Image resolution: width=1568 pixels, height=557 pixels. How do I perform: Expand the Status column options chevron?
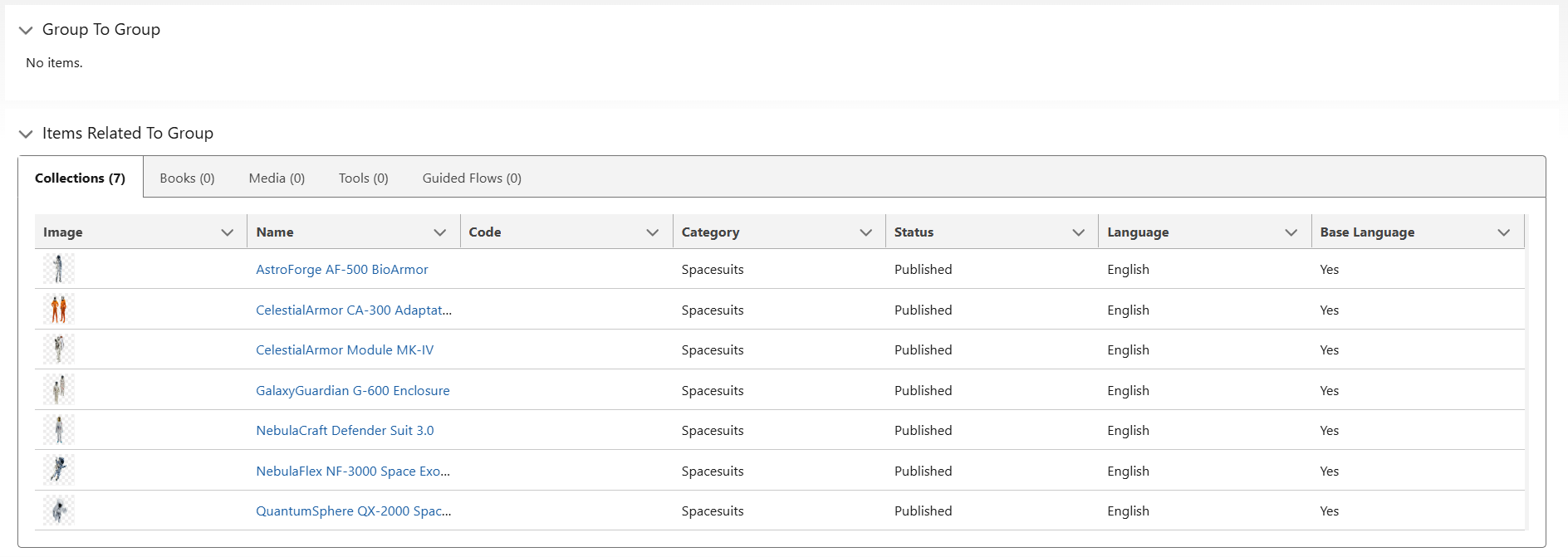pyautogui.click(x=1078, y=232)
